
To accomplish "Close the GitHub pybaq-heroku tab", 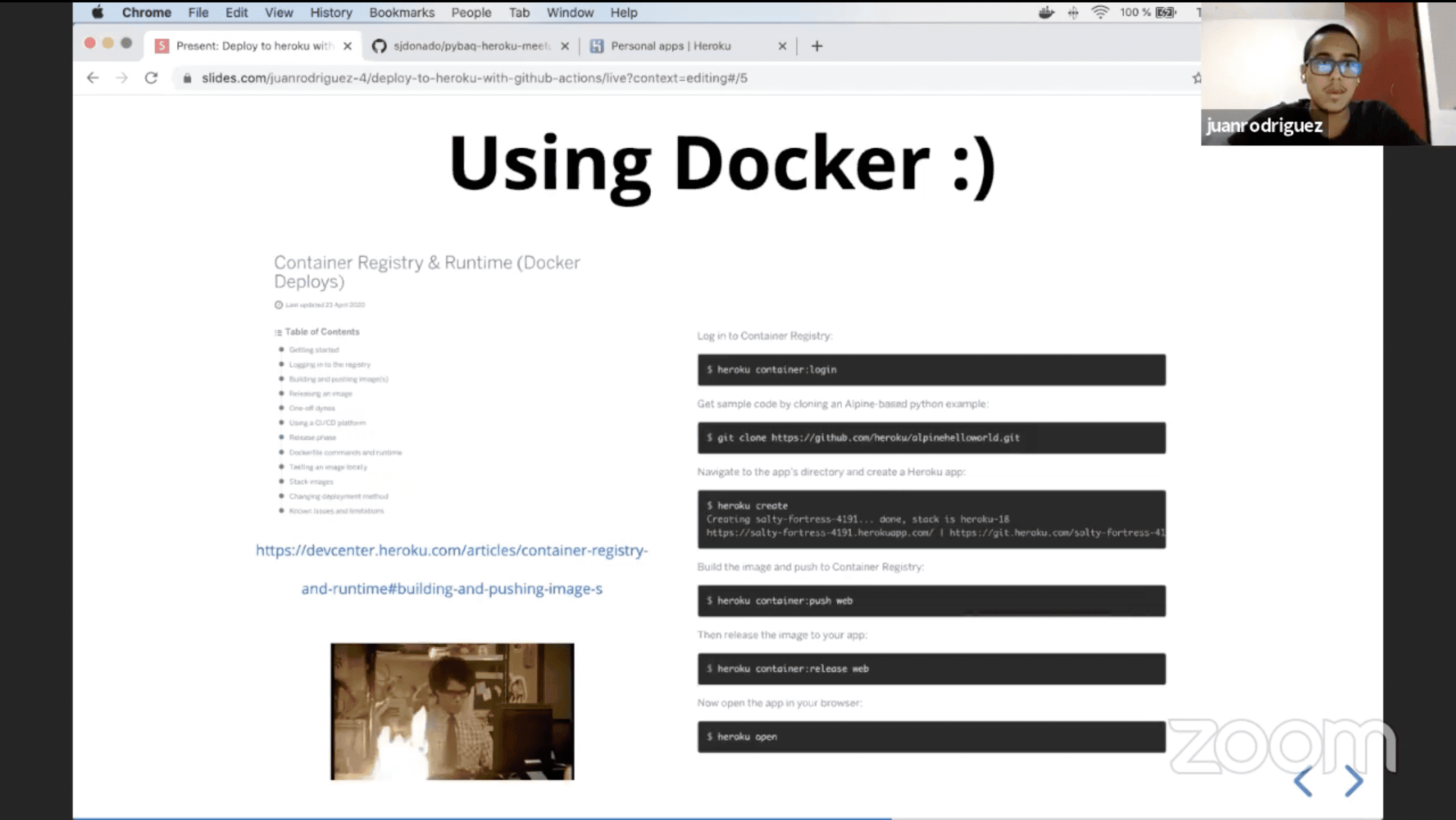I will tap(565, 46).
